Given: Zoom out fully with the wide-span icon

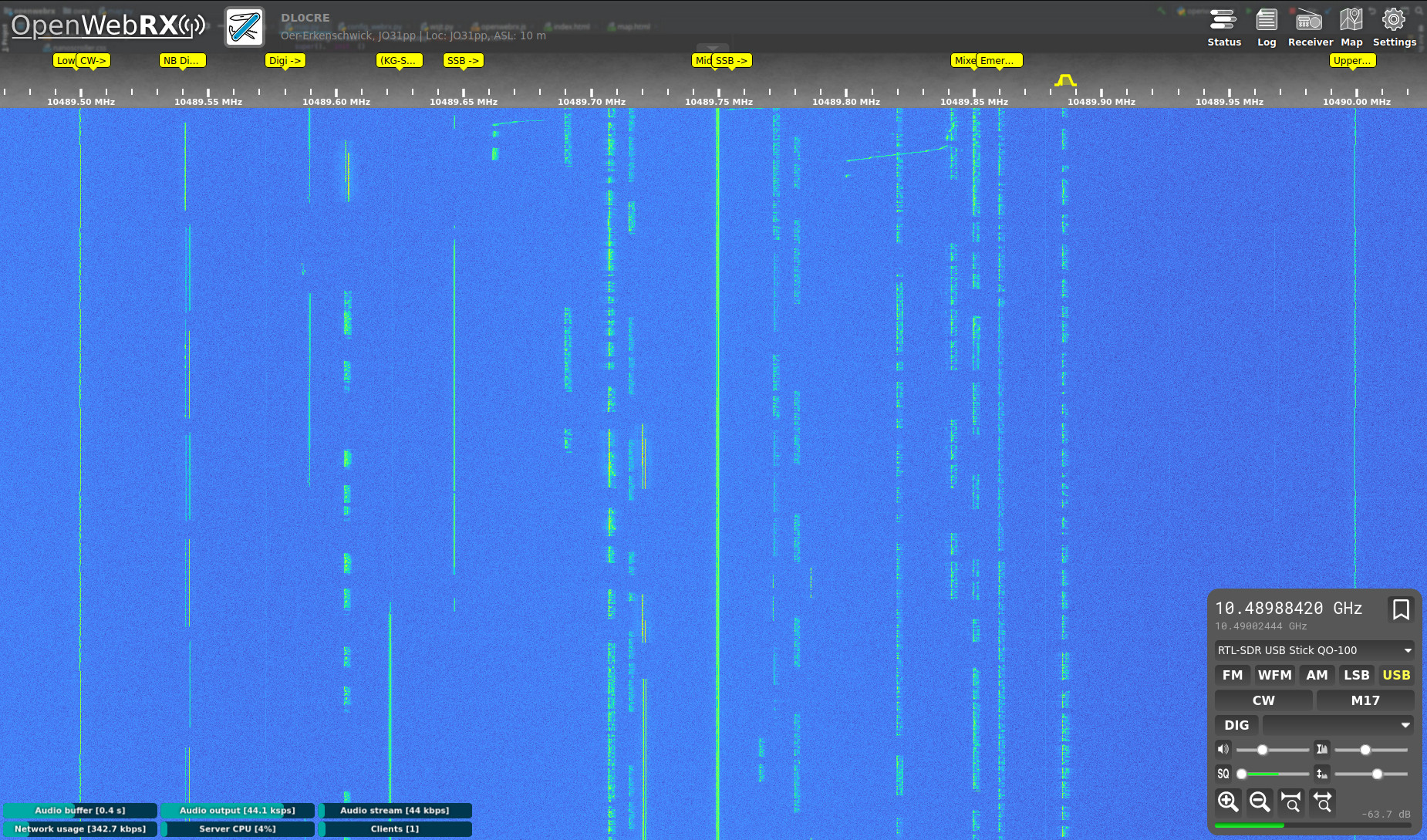Looking at the screenshot, I should pyautogui.click(x=1322, y=801).
